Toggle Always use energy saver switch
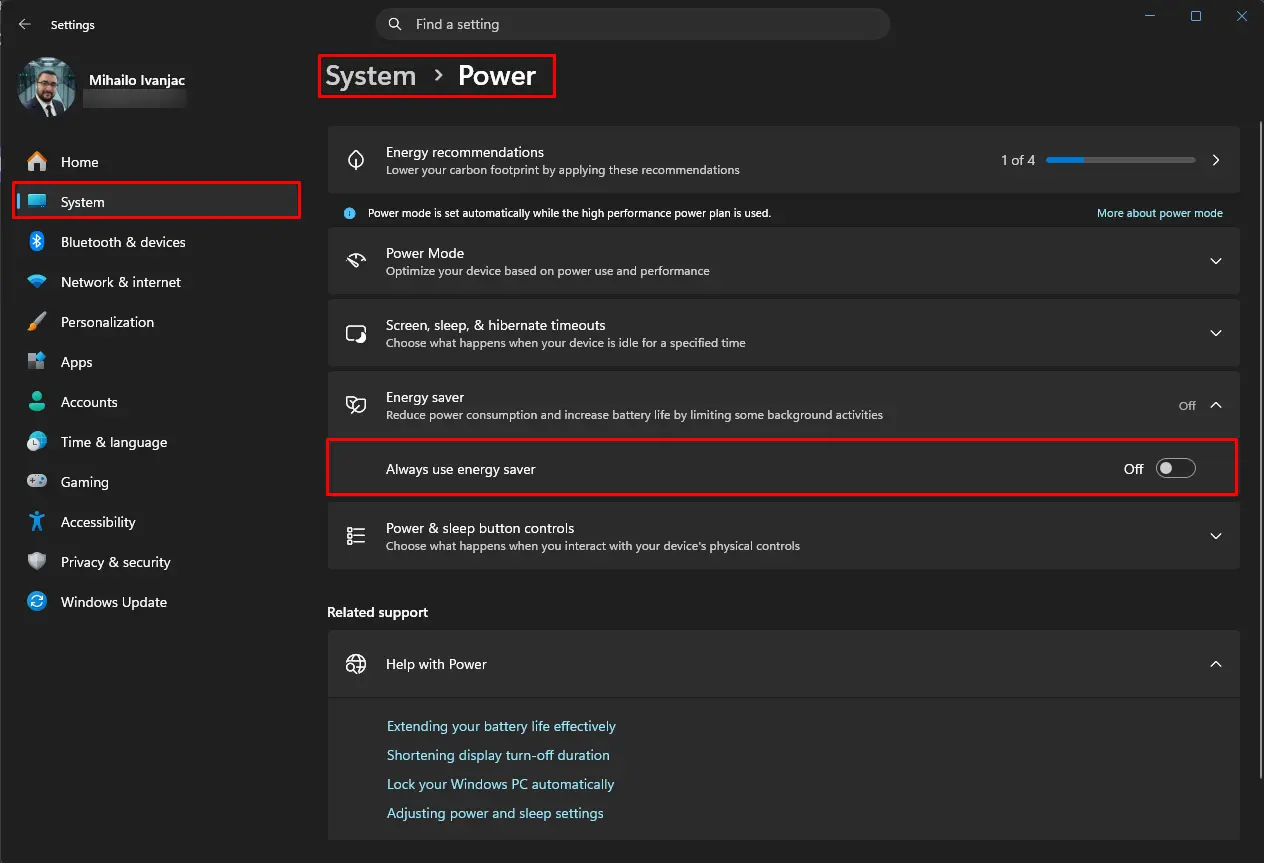 1176,469
